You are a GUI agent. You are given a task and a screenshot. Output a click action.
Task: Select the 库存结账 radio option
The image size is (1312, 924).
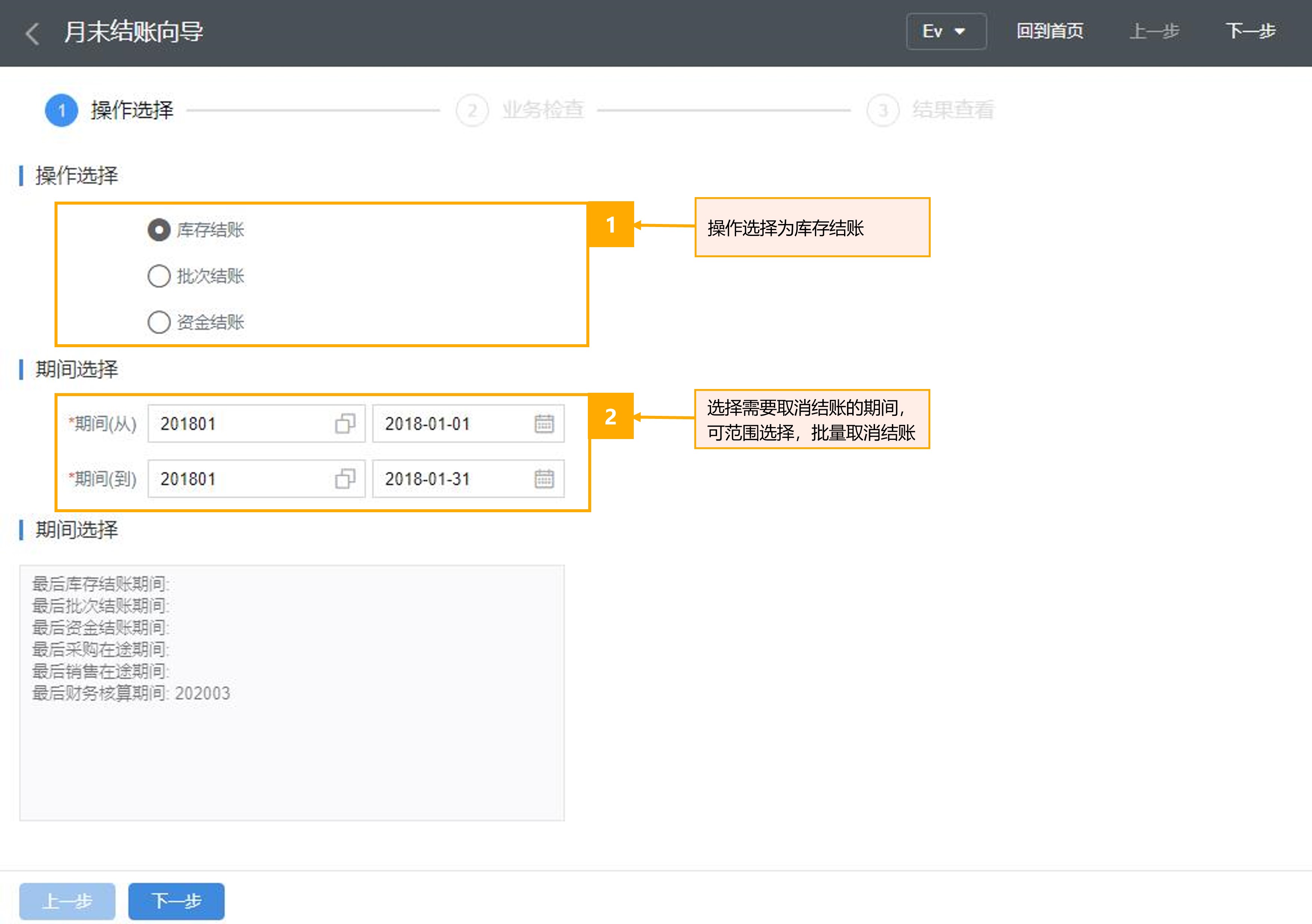196,230
